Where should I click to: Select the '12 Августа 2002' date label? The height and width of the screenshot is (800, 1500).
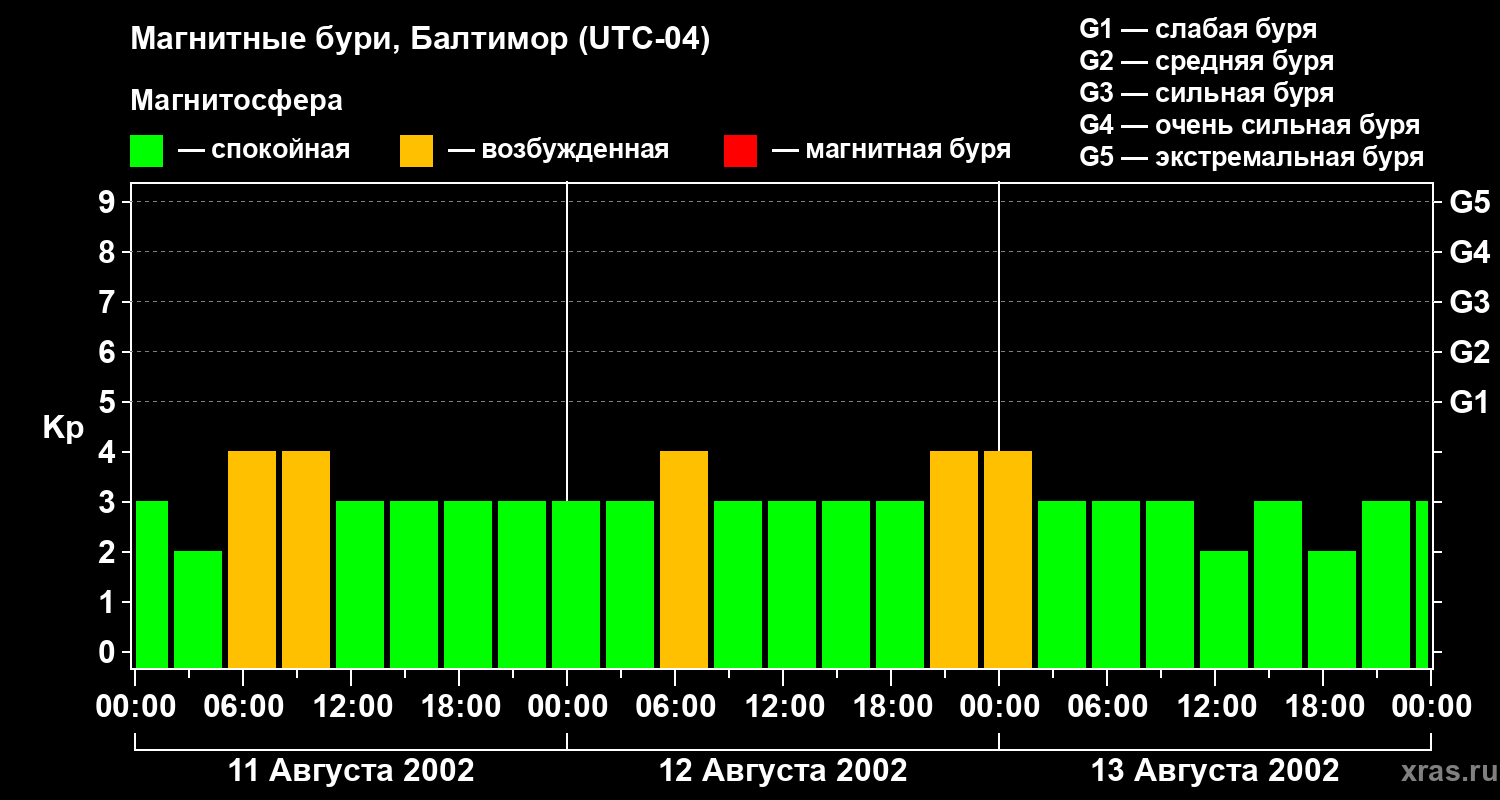tap(783, 771)
